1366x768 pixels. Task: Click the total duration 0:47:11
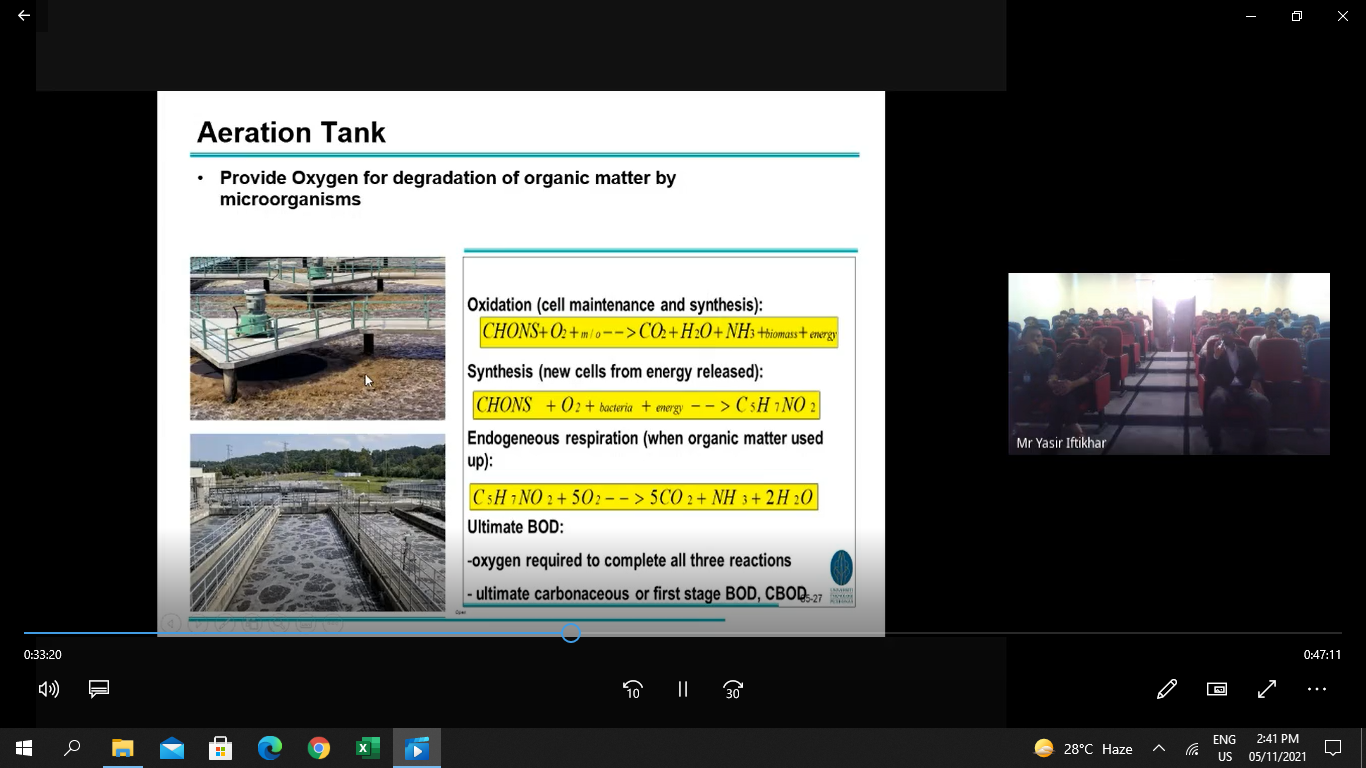pyautogui.click(x=1322, y=655)
